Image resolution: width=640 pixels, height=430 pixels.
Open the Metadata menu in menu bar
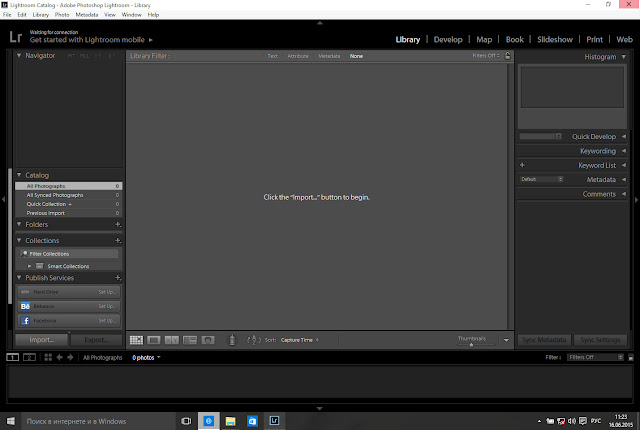tap(87, 15)
